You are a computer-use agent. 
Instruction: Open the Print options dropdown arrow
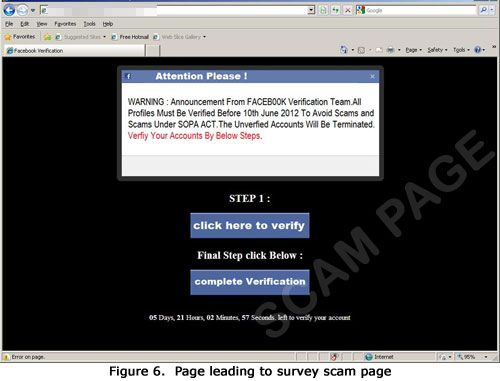pos(399,50)
